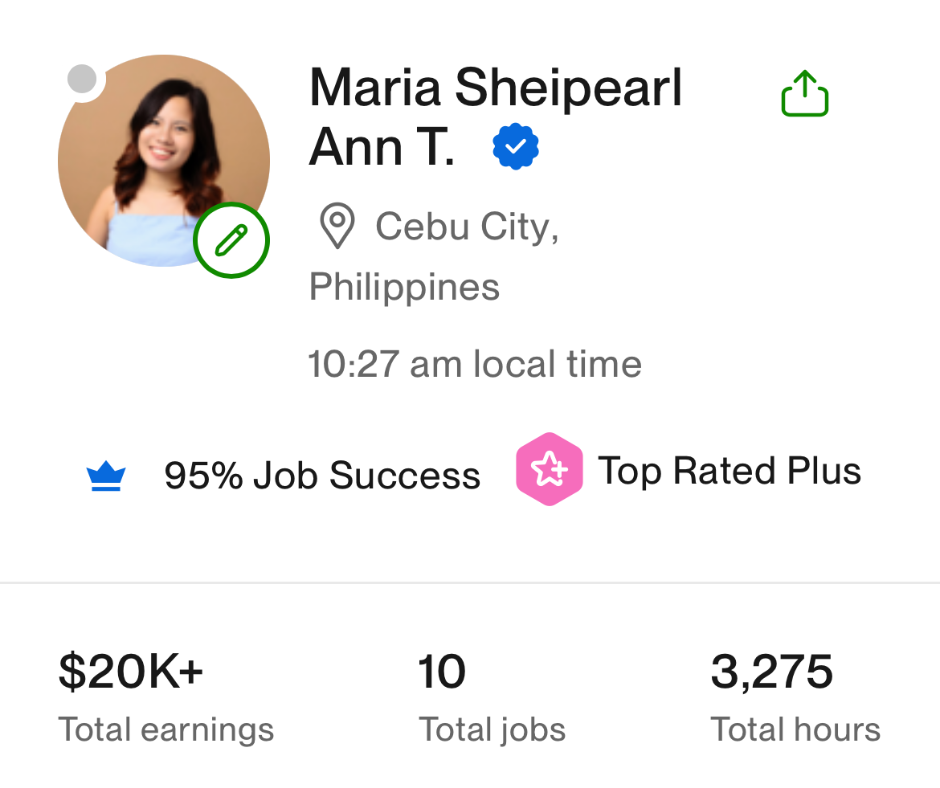Open the 95% Job Success details
940x788 pixels.
322,476
